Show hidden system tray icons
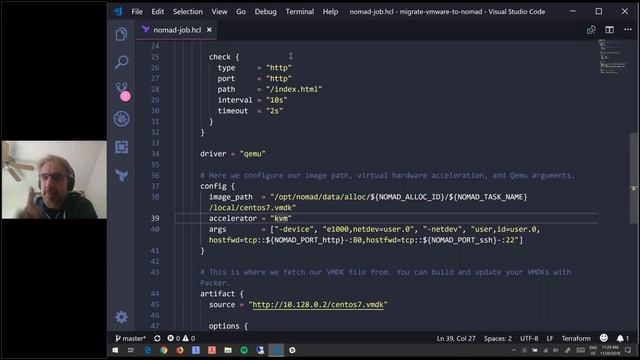This screenshot has width=640, height=360. tap(514, 350)
